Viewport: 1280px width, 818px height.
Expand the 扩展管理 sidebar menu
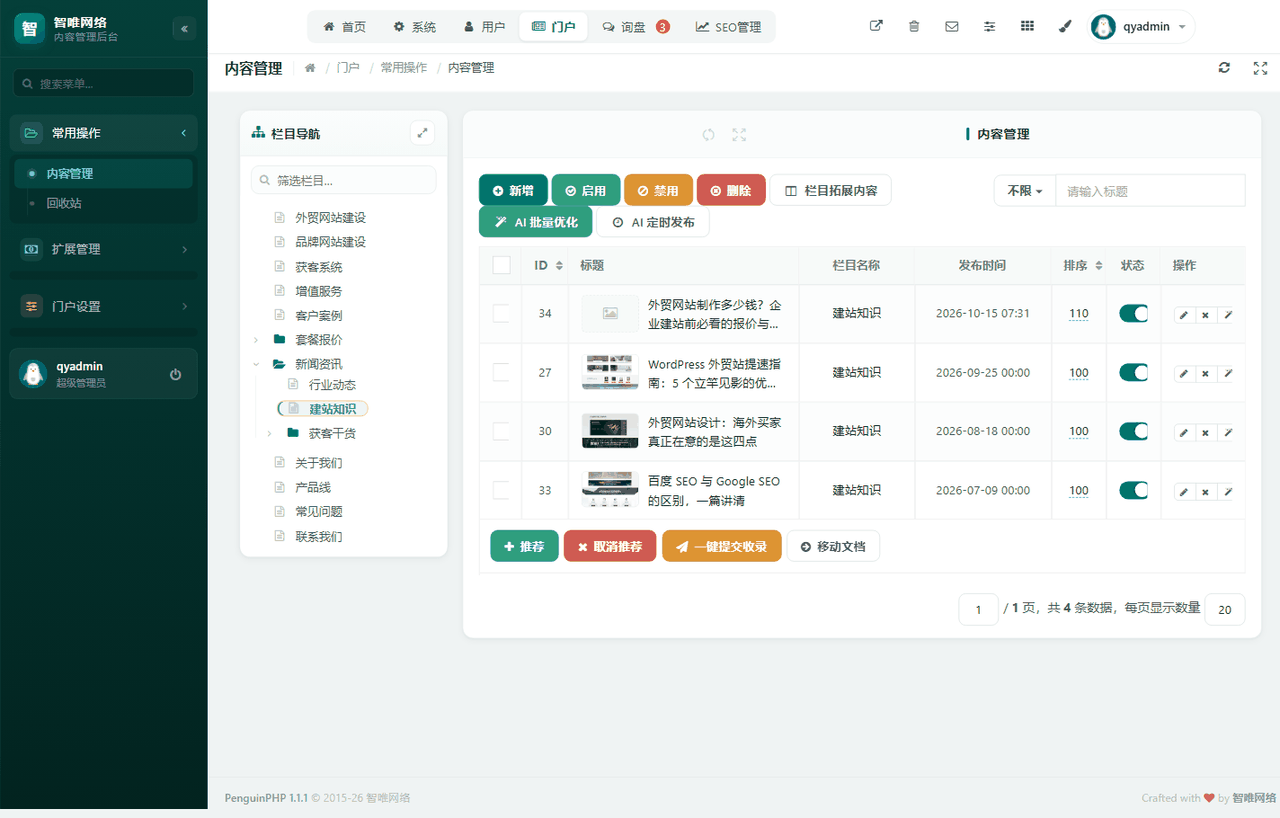[104, 249]
